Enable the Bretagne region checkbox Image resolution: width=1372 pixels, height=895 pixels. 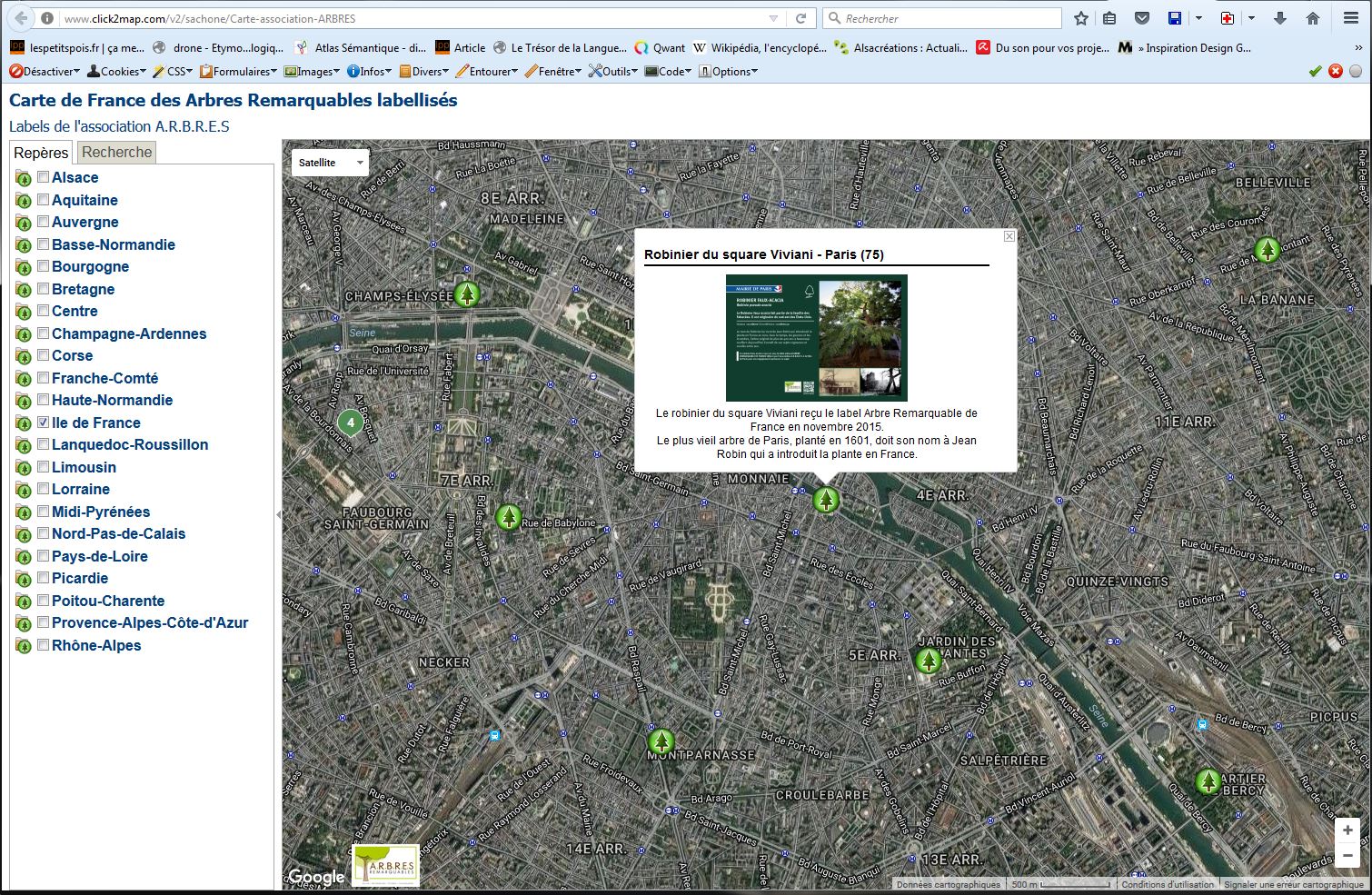(43, 289)
